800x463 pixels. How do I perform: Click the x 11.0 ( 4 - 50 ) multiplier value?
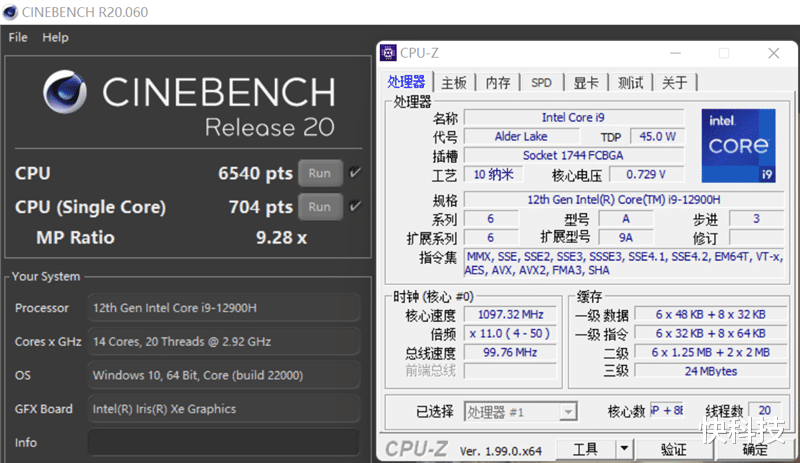(510, 333)
